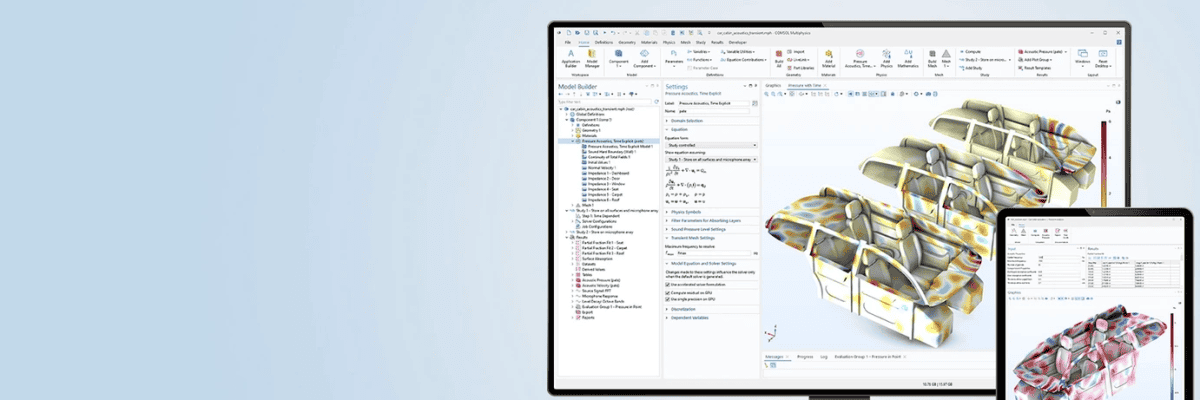This screenshot has width=1200, height=400.
Task: Expand the Discretization section
Action: tap(682, 309)
